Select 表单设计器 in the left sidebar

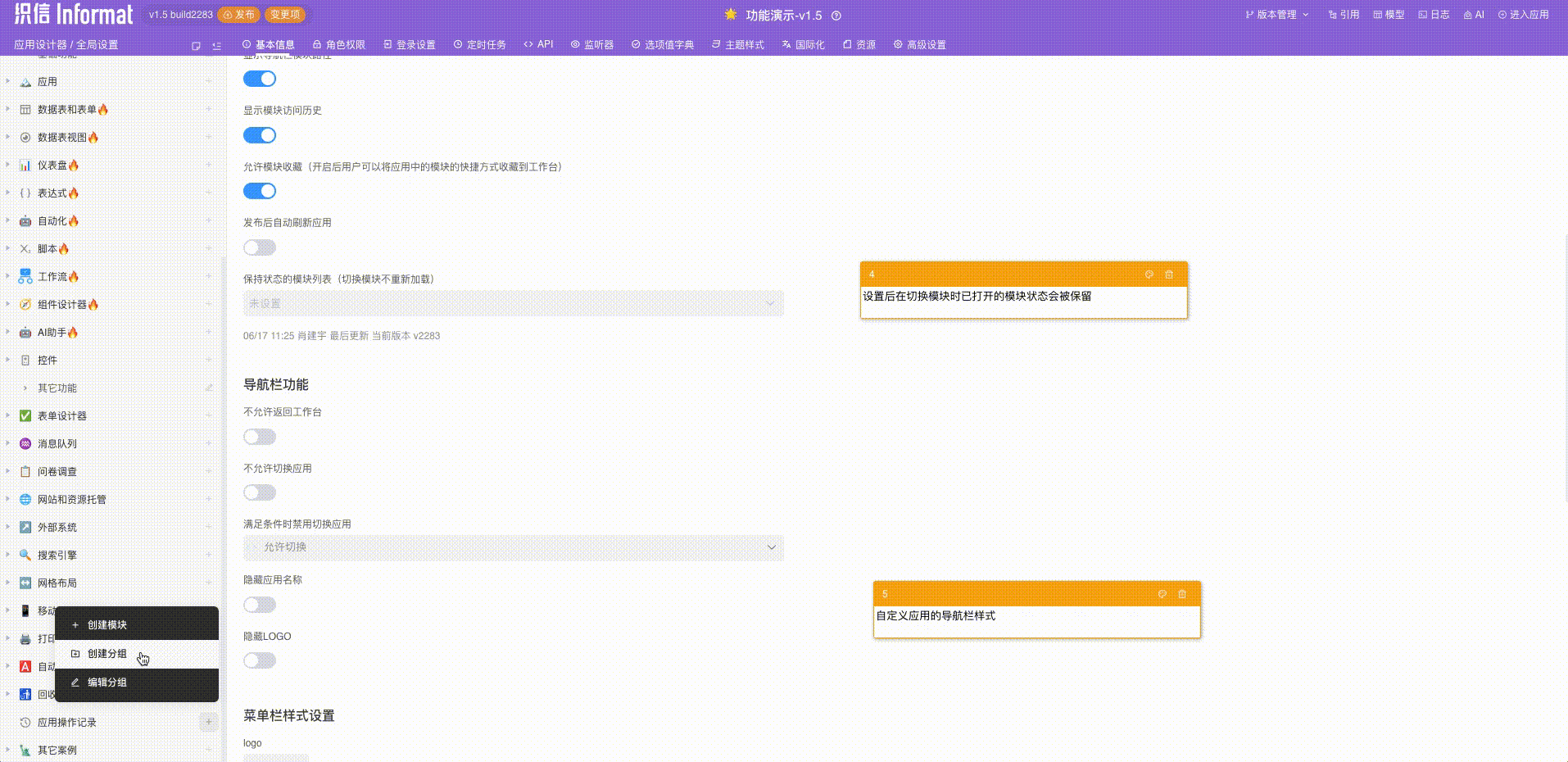tap(61, 415)
